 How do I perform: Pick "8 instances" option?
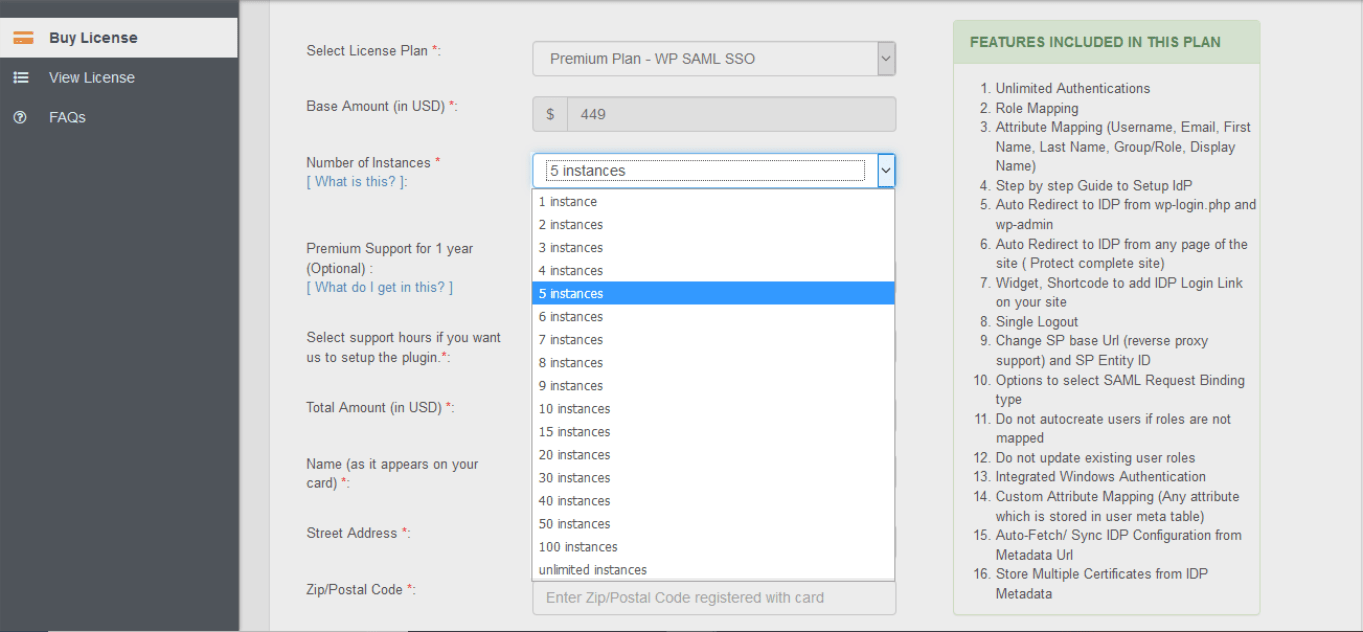(714, 363)
